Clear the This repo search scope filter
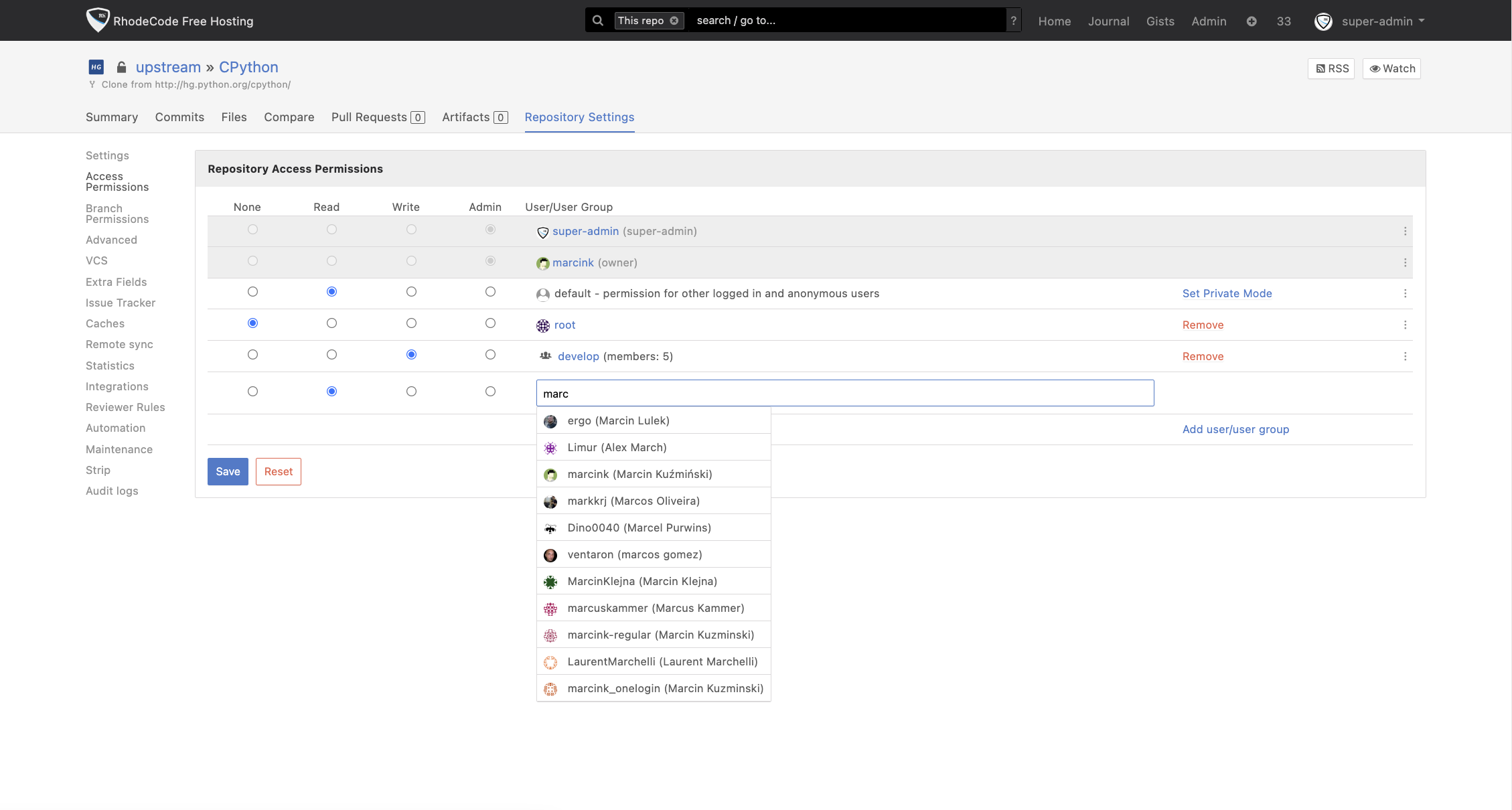 [675, 20]
